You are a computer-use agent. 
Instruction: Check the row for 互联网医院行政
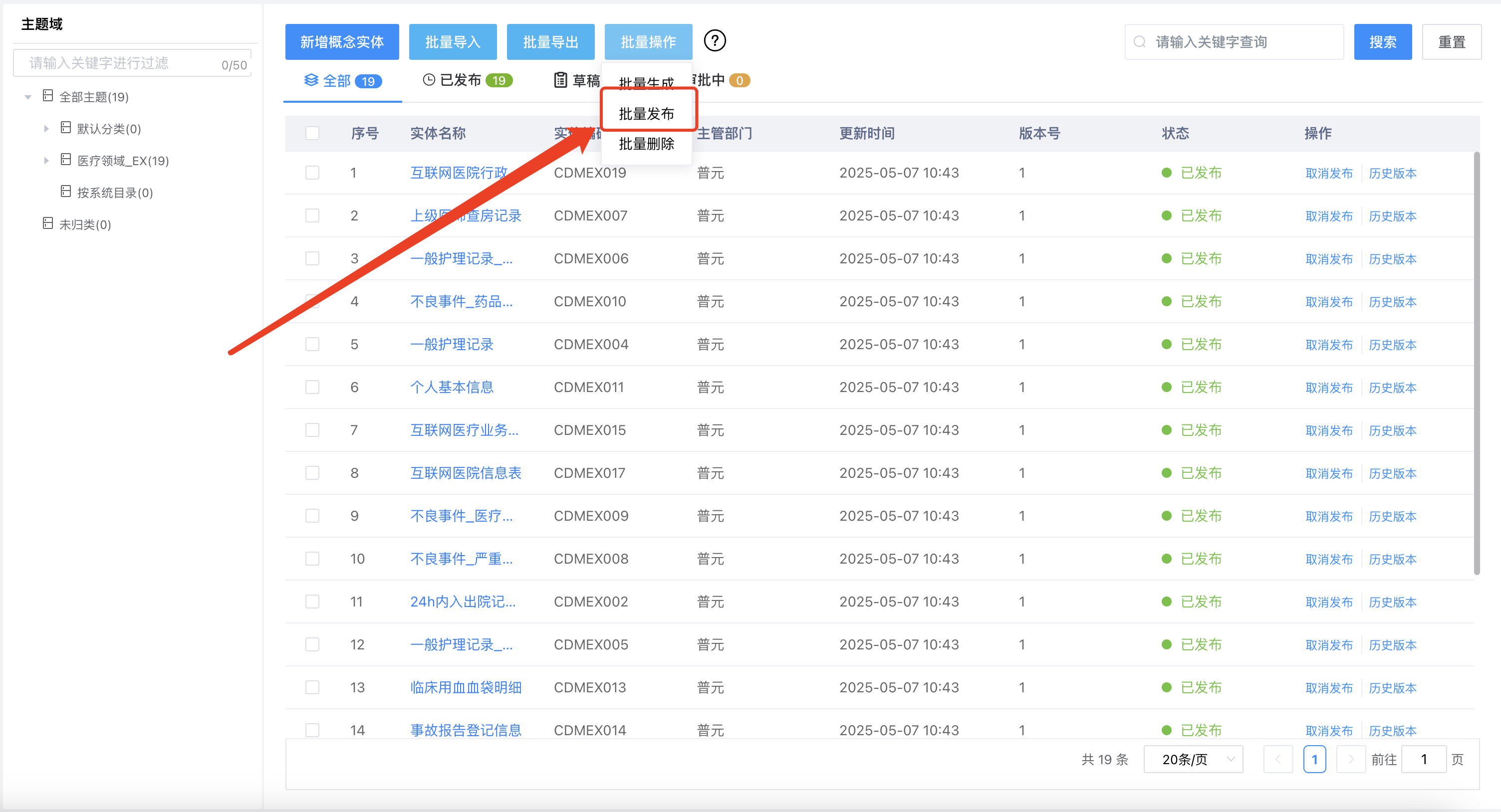[x=312, y=173]
